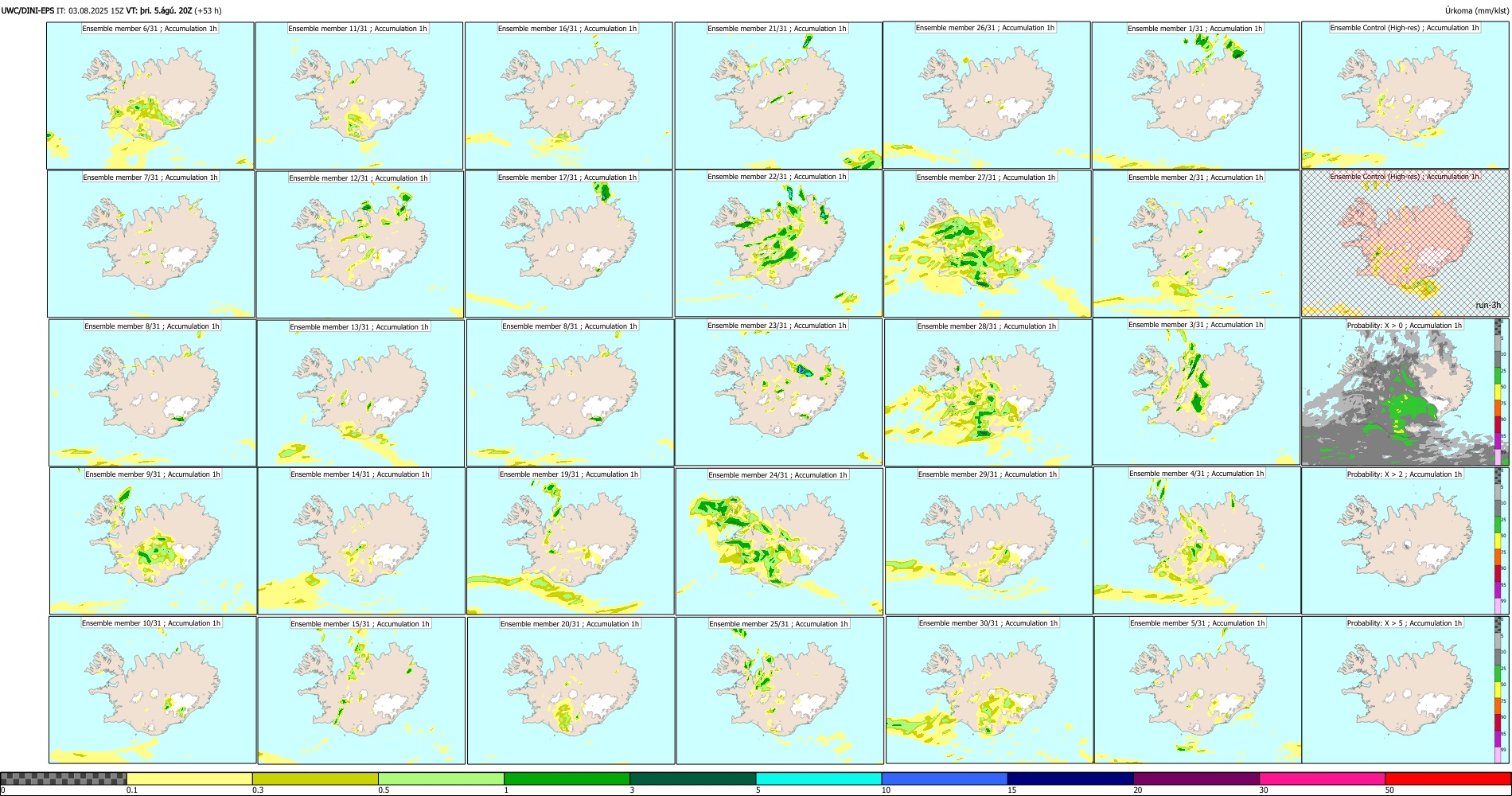Click the Ensemble member 13/31 map panel
The height and width of the screenshot is (796, 1512).
(x=360, y=393)
